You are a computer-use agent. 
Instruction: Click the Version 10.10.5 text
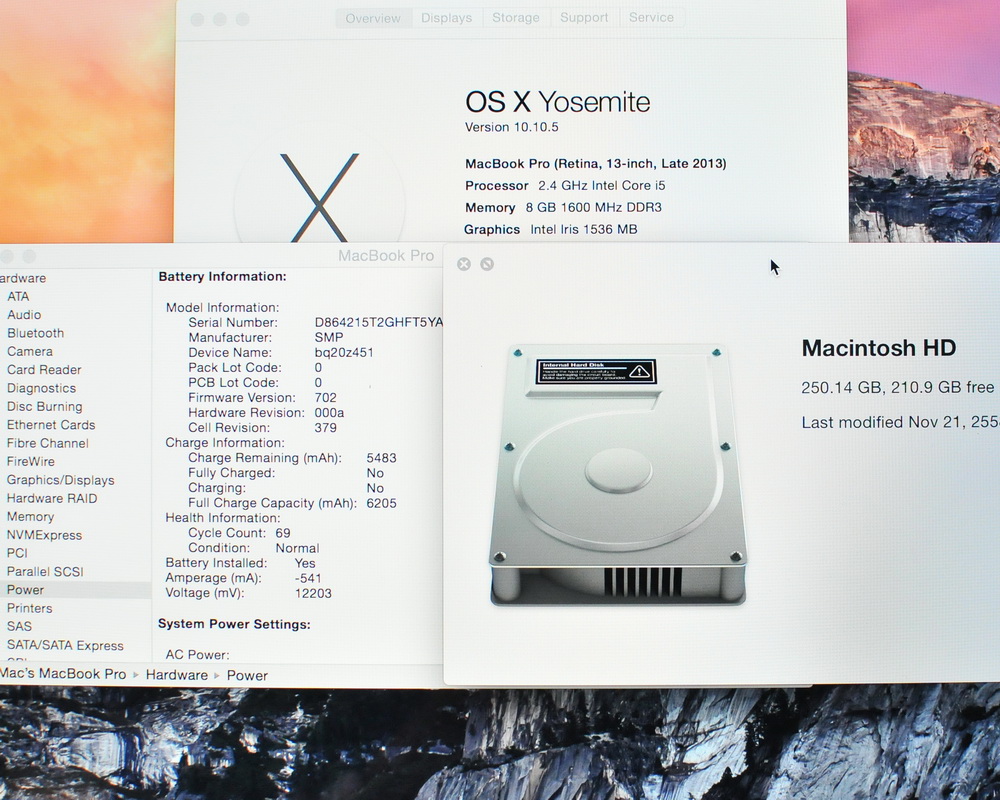[x=511, y=127]
